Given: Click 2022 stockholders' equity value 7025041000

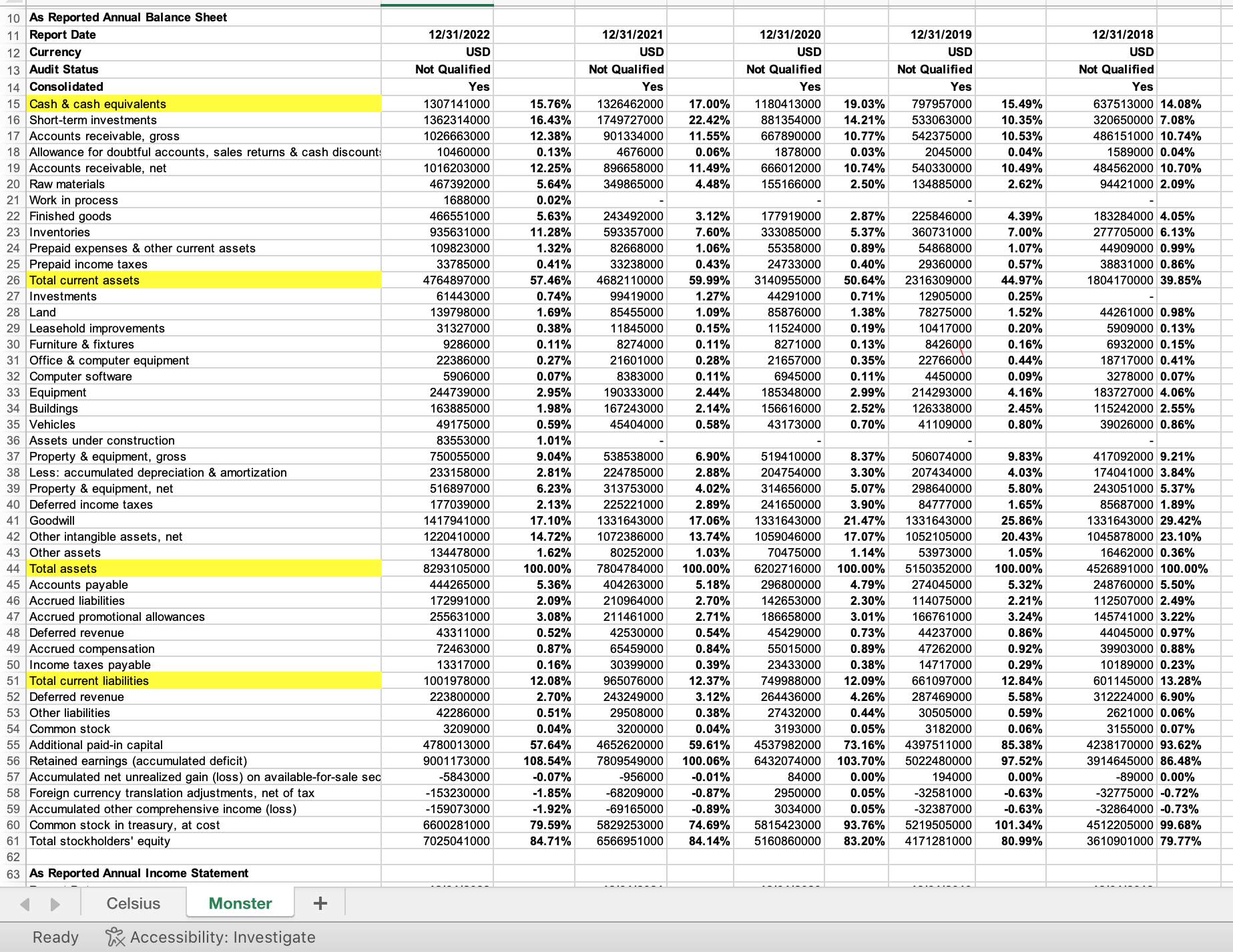Looking at the screenshot, I should pyautogui.click(x=437, y=841).
